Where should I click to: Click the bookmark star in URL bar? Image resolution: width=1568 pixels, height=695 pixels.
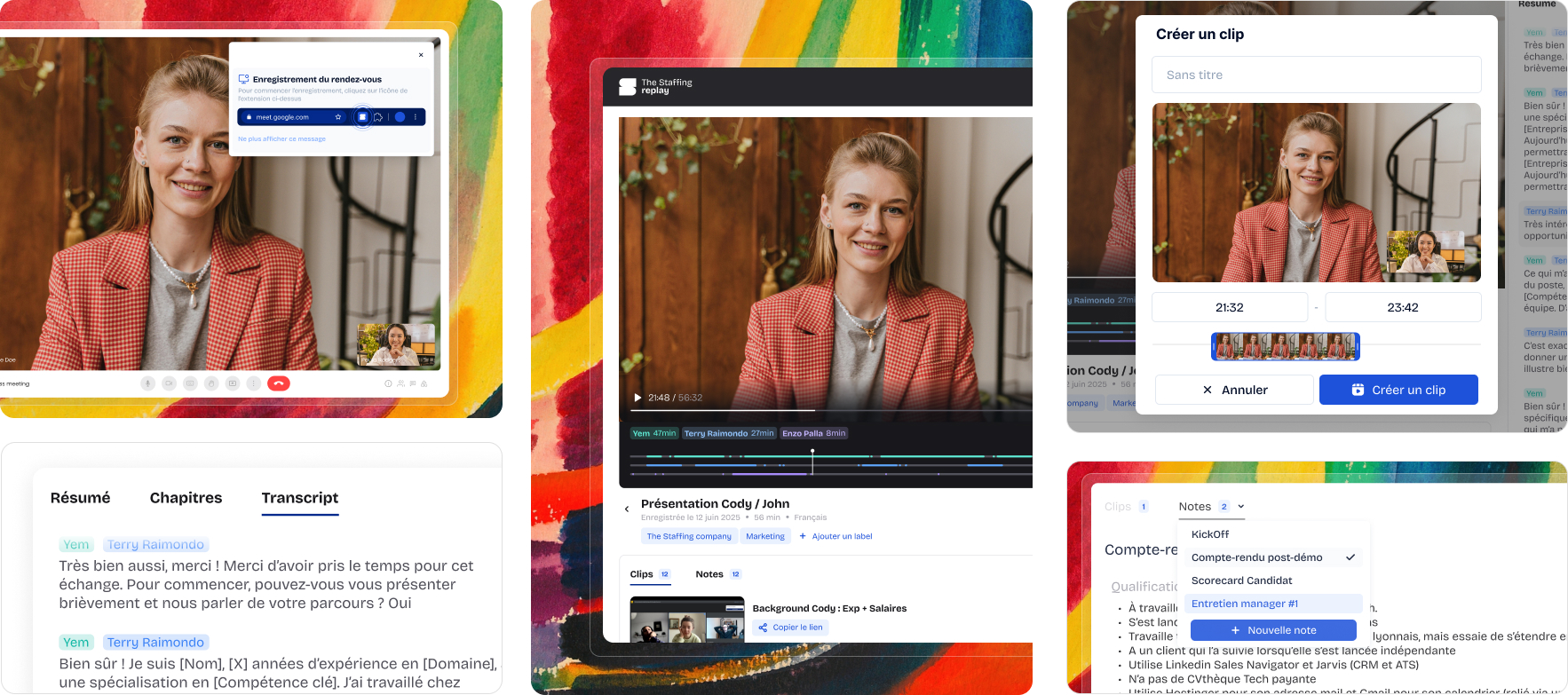[338, 117]
